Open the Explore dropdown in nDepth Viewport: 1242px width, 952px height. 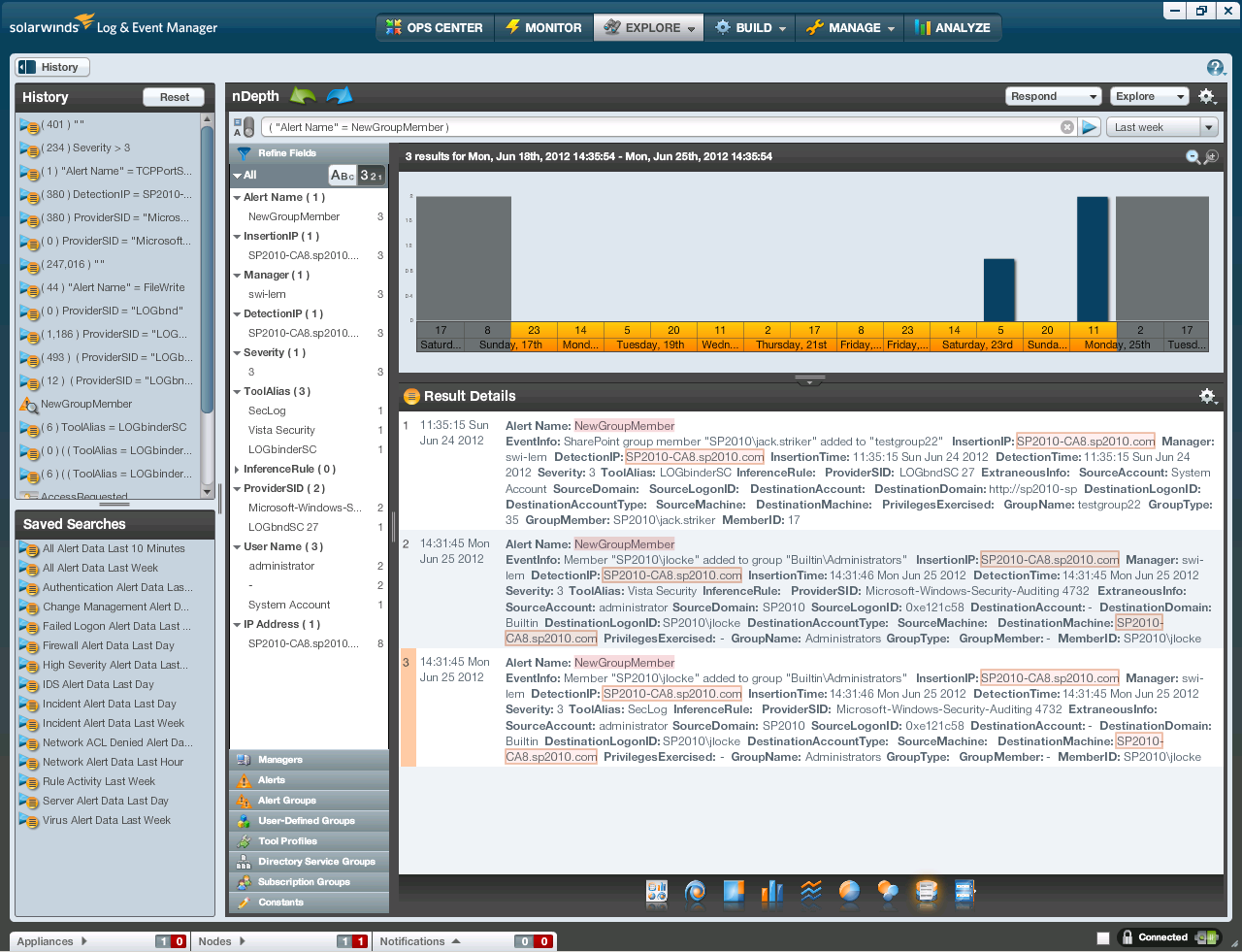point(1150,96)
